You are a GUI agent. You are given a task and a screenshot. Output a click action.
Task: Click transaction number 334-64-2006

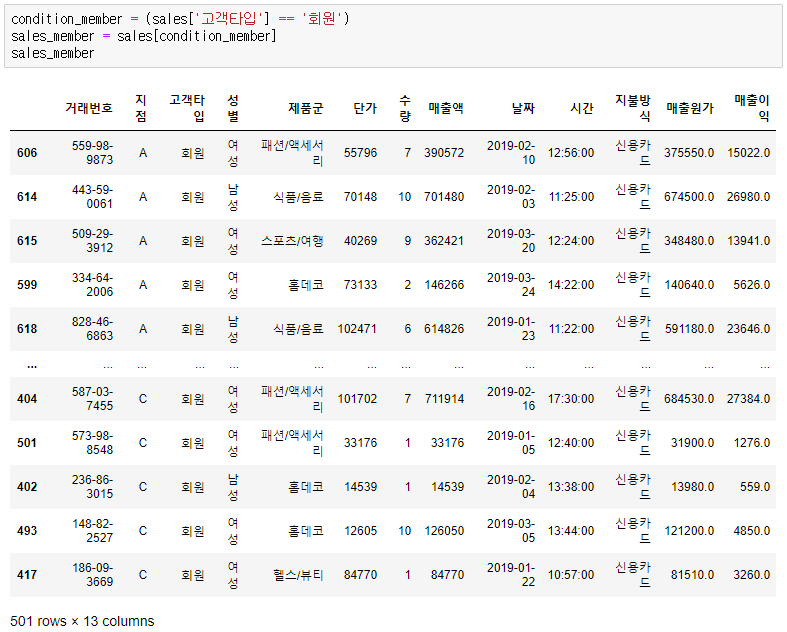92,285
